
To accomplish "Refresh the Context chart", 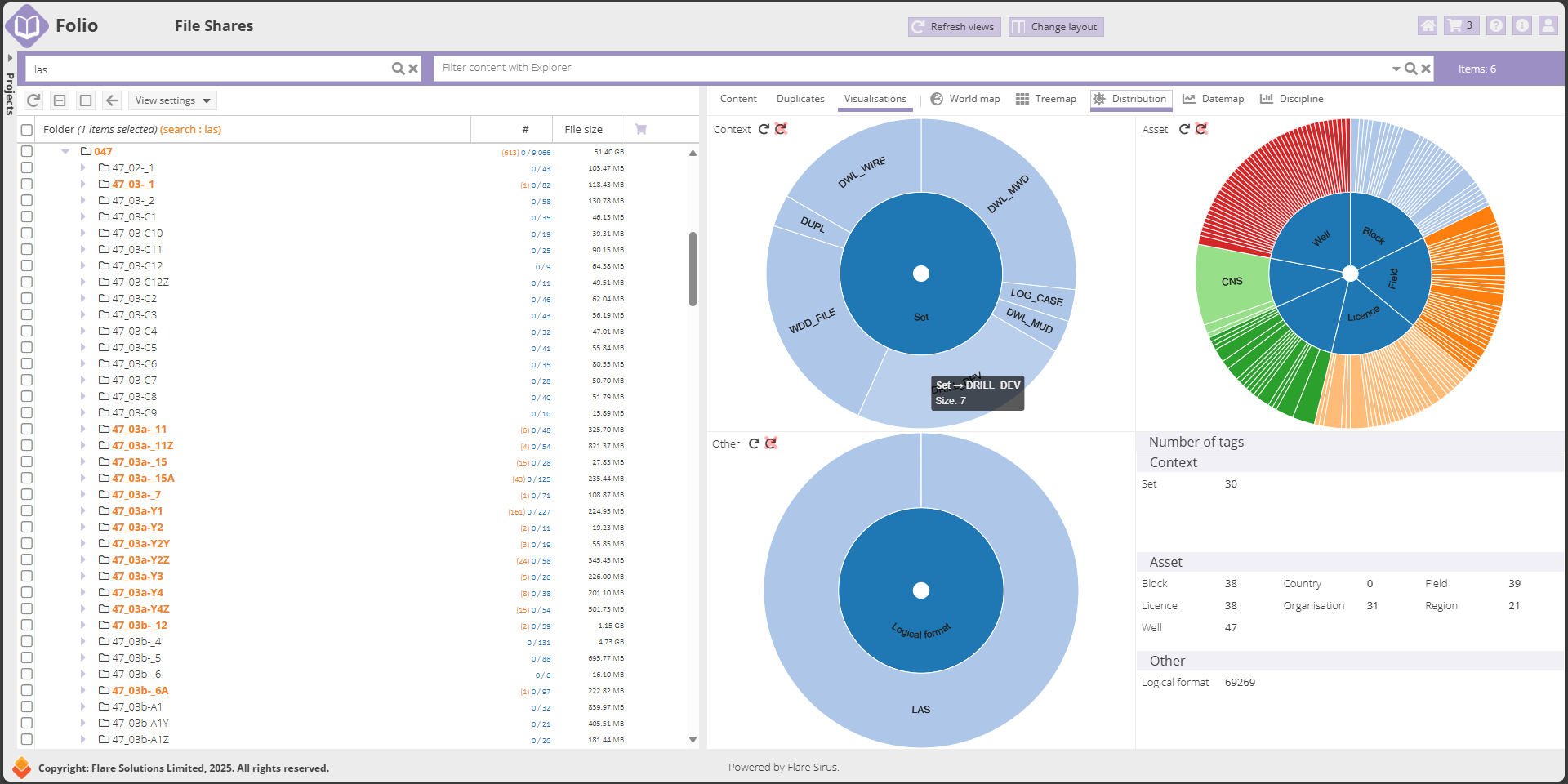I will 764,129.
